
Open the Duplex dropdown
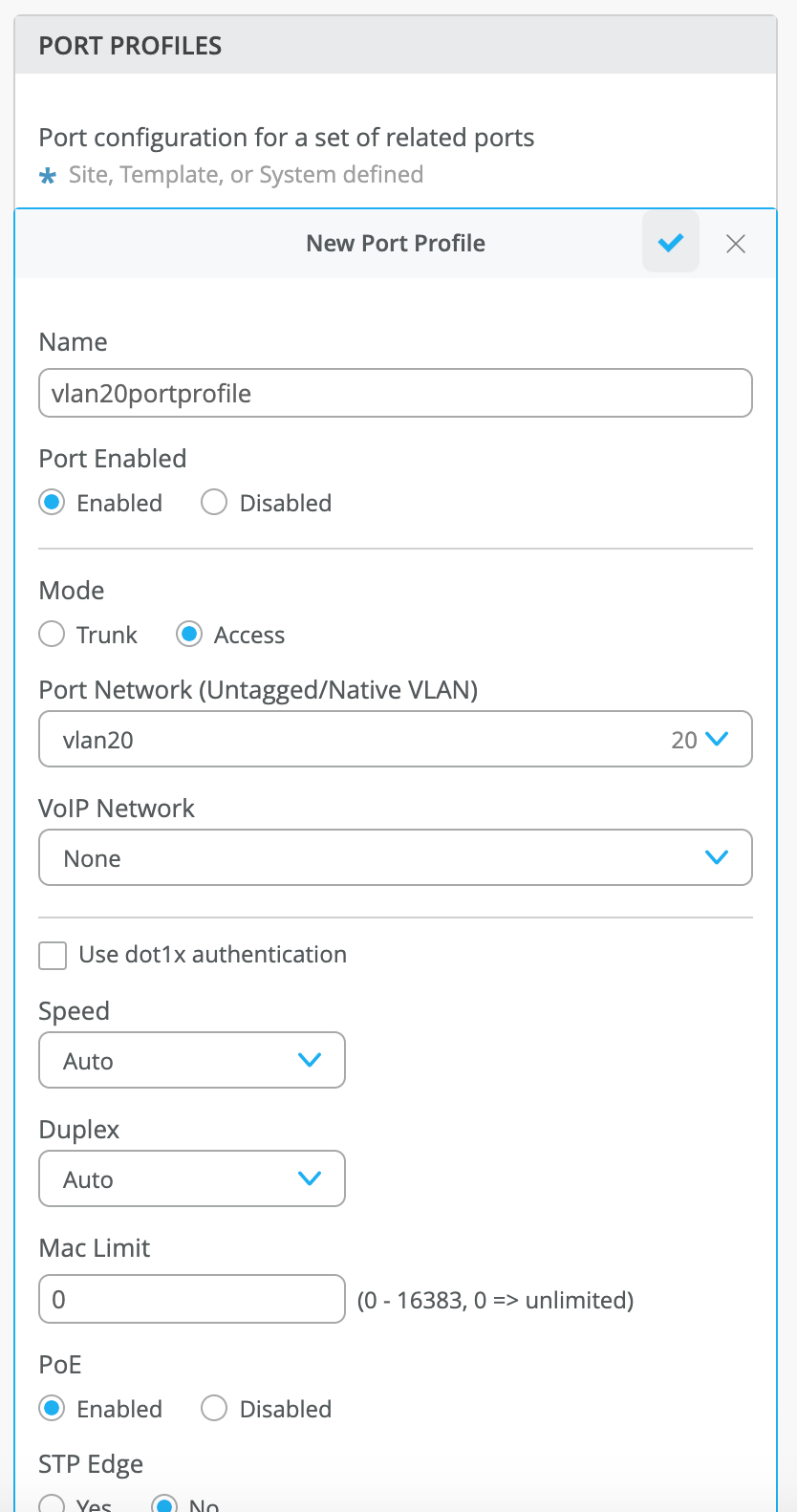191,1179
